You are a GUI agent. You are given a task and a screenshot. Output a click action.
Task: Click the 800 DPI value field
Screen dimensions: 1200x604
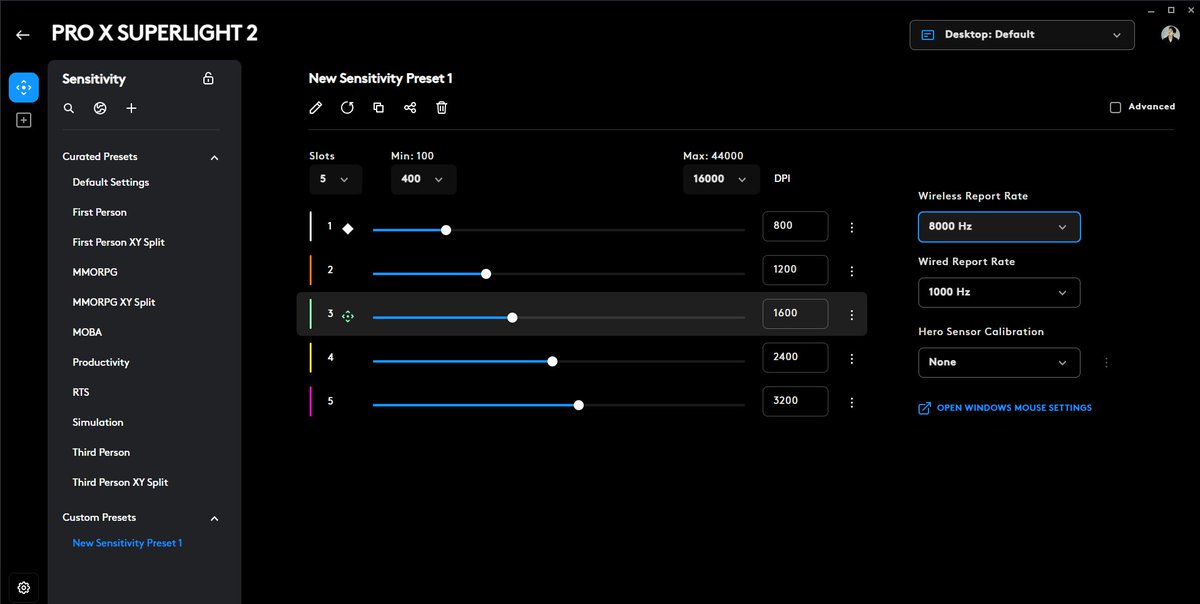[x=795, y=226]
